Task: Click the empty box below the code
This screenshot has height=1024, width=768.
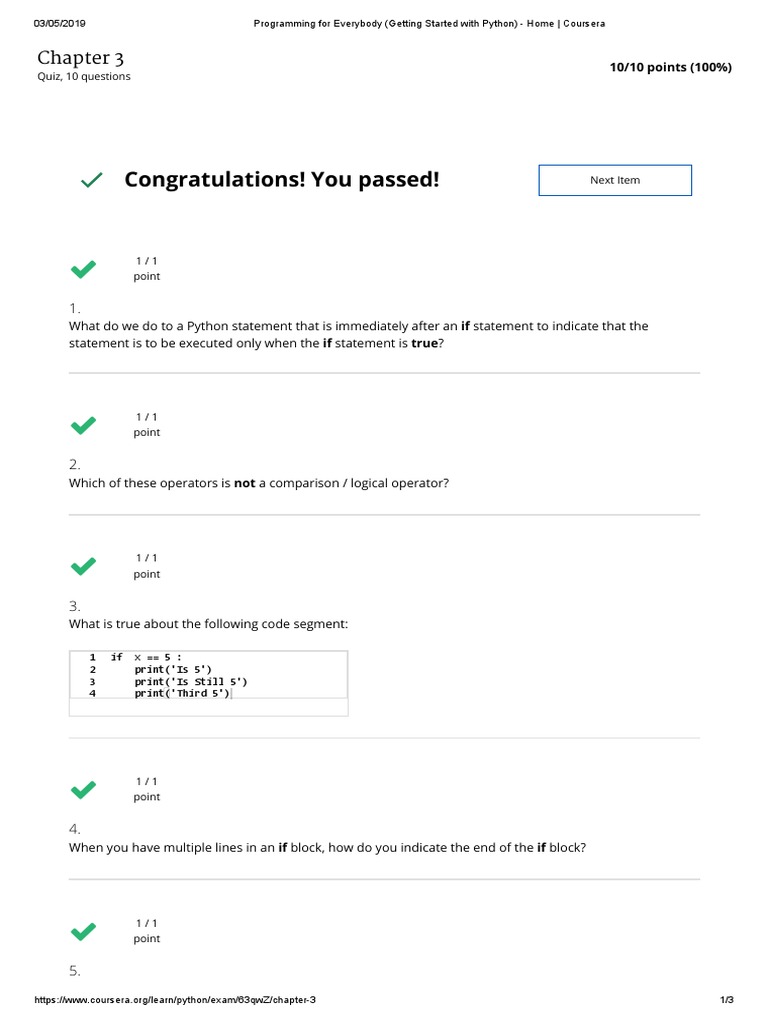Action: coord(208,708)
